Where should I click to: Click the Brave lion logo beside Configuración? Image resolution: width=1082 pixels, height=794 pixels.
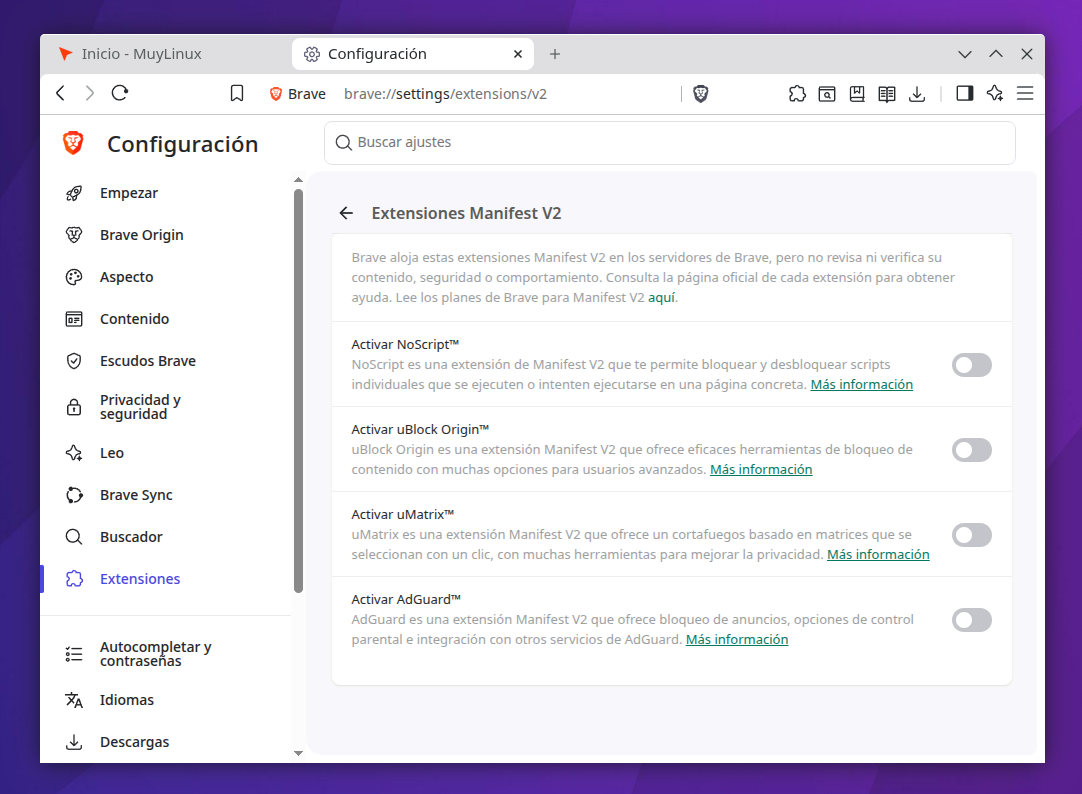click(73, 143)
